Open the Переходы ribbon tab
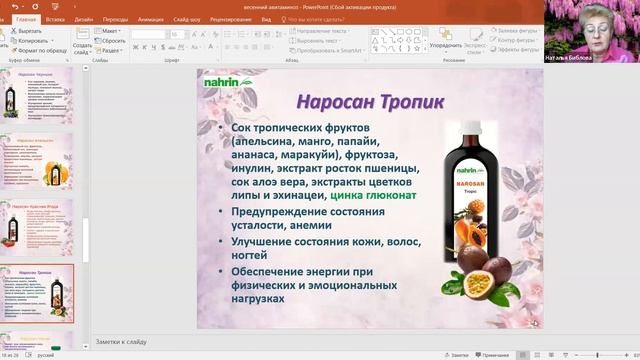 point(115,19)
